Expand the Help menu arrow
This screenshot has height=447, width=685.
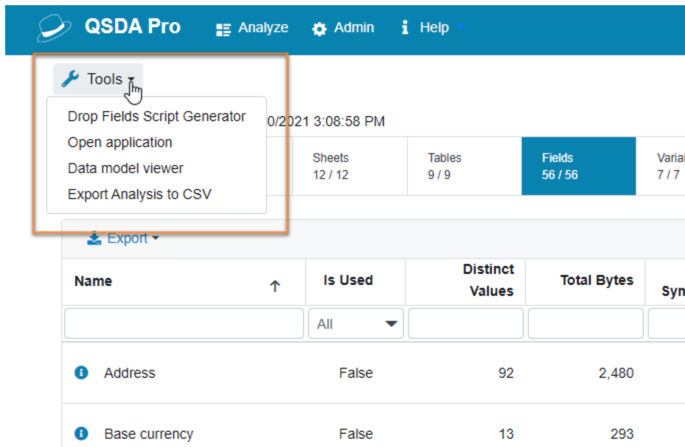(462, 28)
